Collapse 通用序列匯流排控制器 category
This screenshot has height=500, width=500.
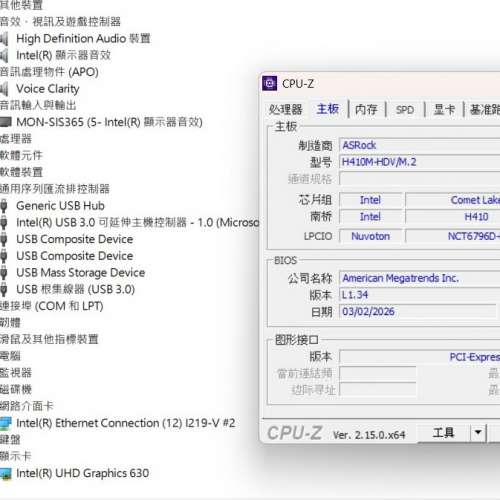[x=55, y=189]
